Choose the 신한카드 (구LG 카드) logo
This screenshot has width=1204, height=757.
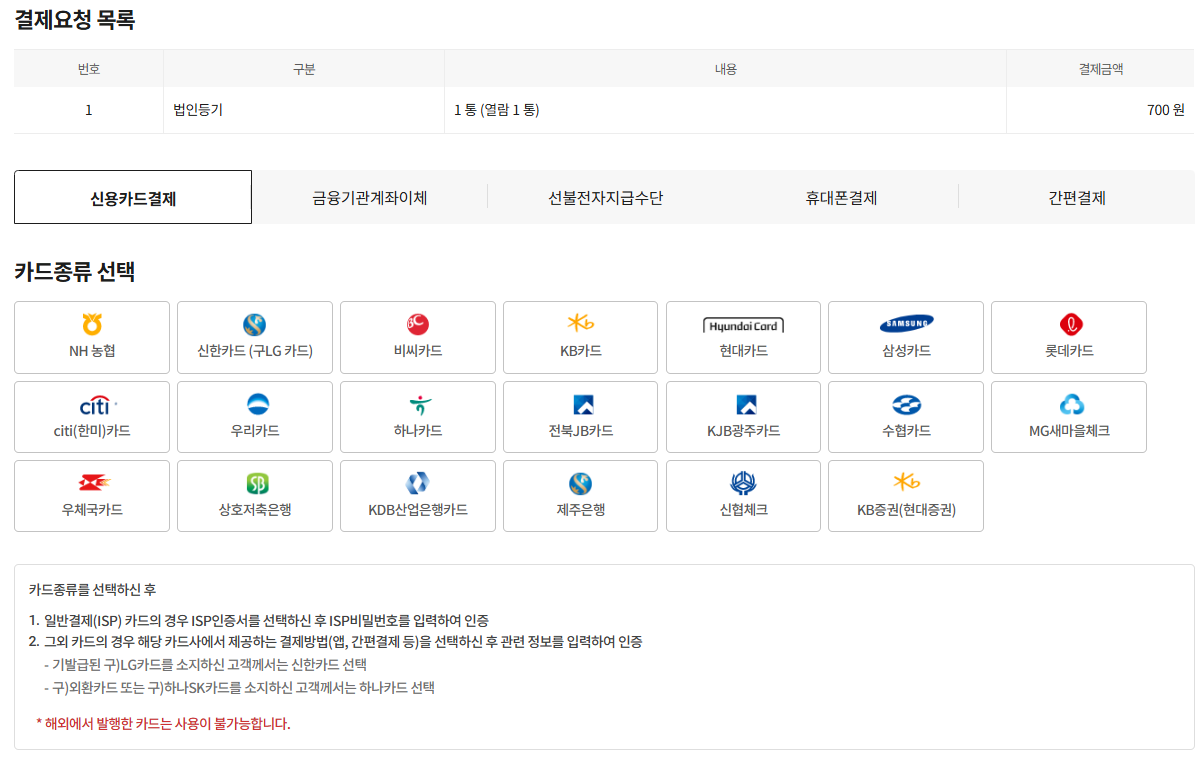point(255,325)
